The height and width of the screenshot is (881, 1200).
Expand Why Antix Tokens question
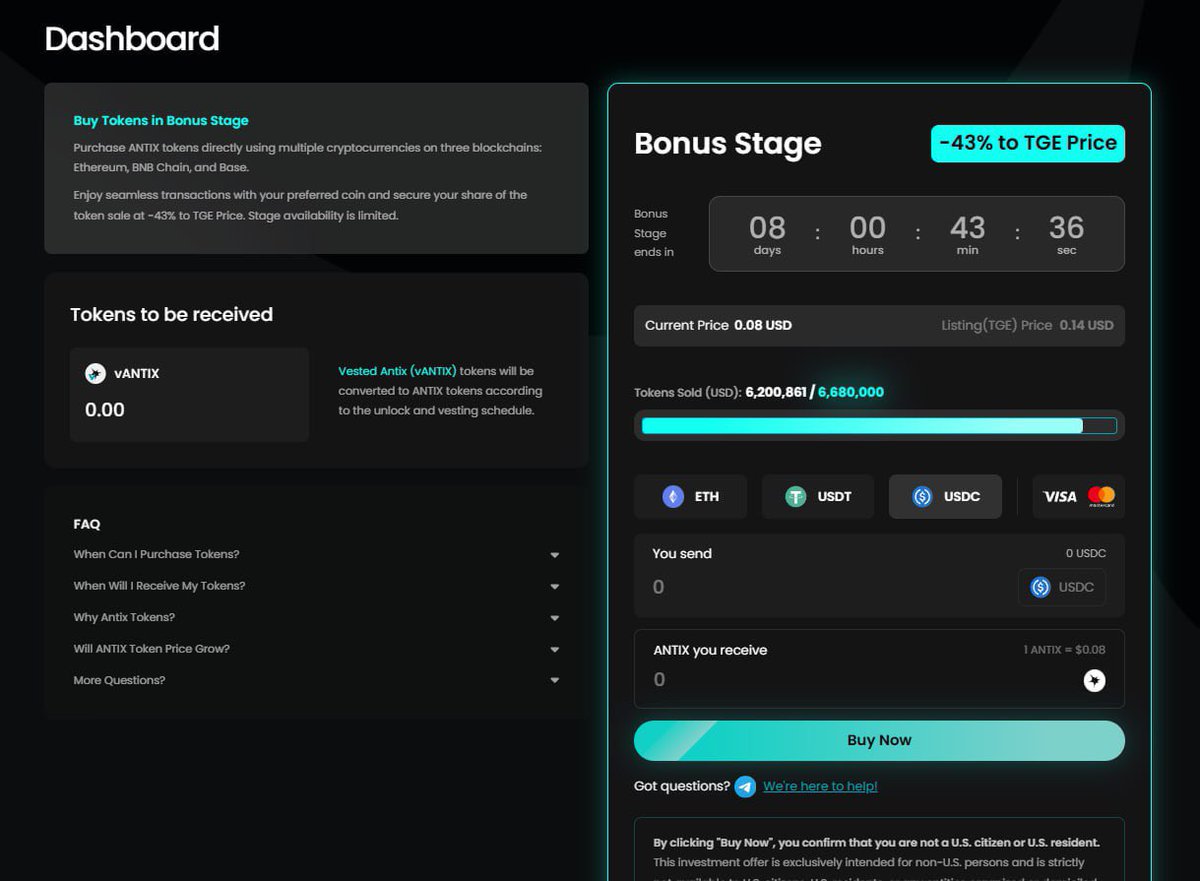[x=316, y=617]
